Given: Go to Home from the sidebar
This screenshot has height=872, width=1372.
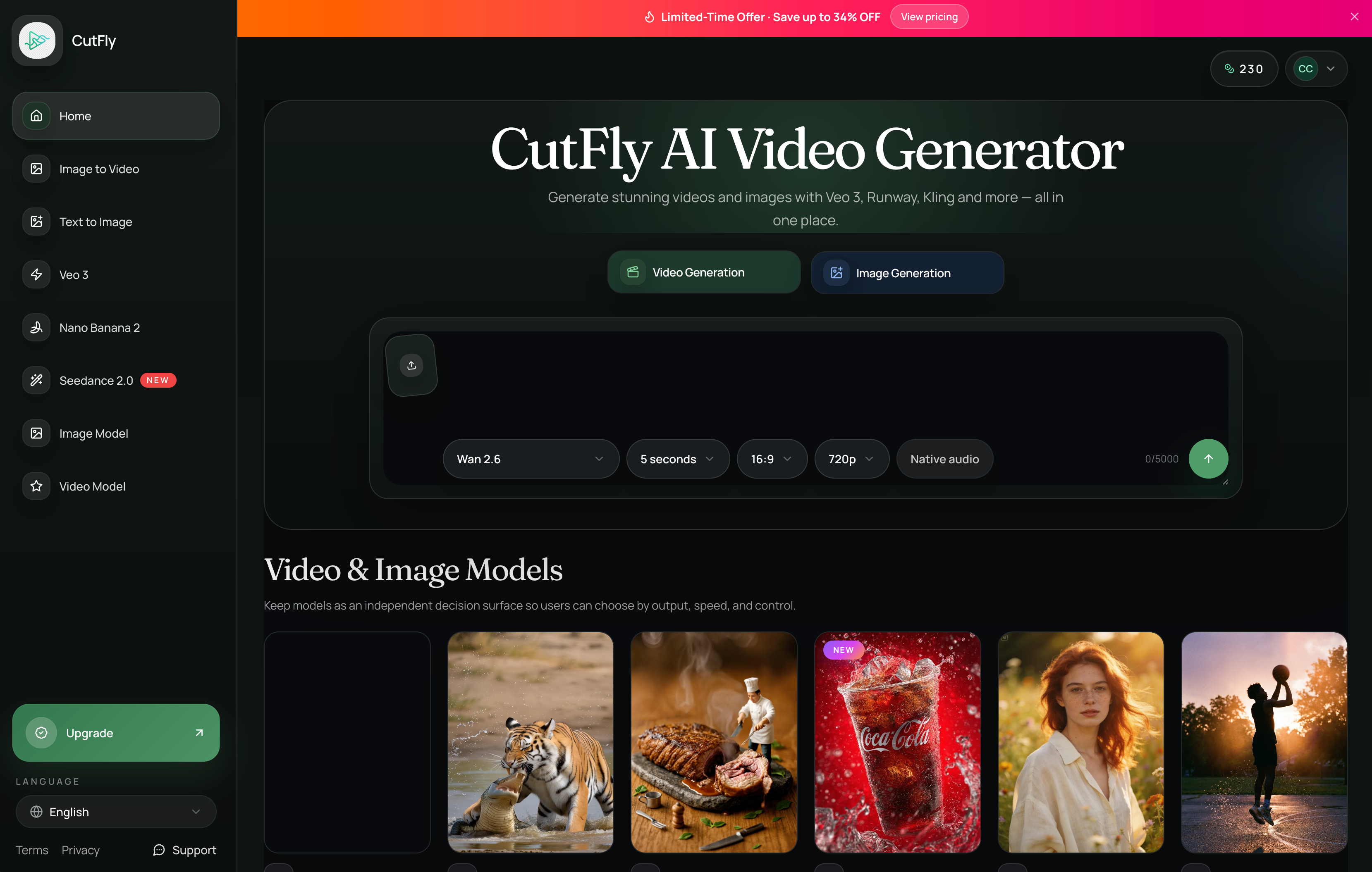Looking at the screenshot, I should 75,116.
